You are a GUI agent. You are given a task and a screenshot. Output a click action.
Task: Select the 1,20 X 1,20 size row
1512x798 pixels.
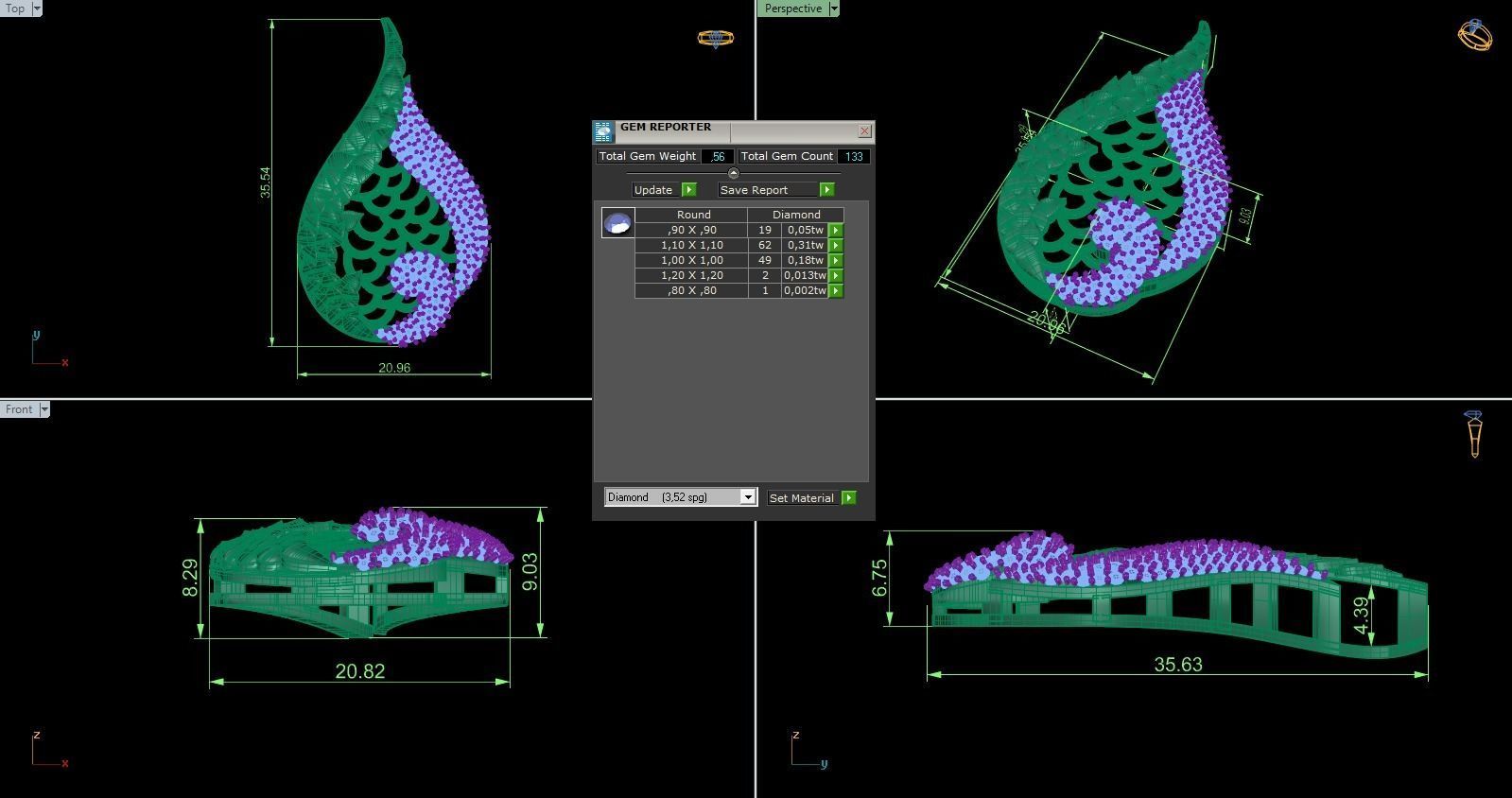coord(692,275)
